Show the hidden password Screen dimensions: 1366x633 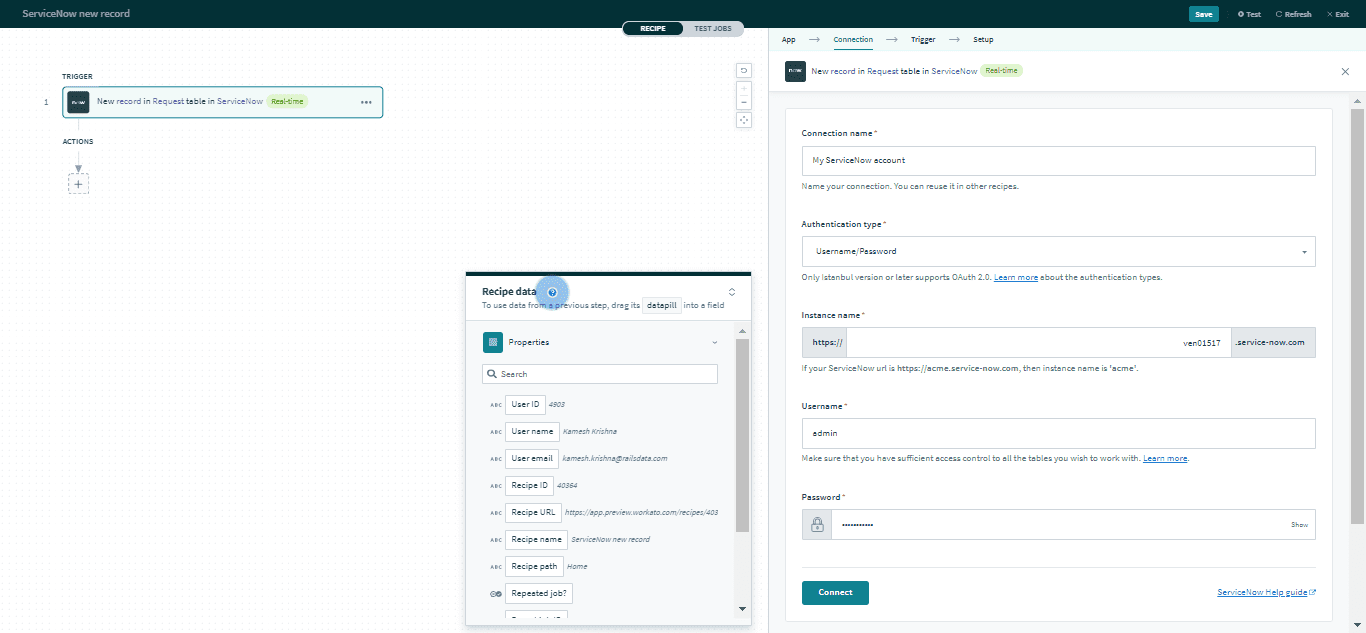1298,525
